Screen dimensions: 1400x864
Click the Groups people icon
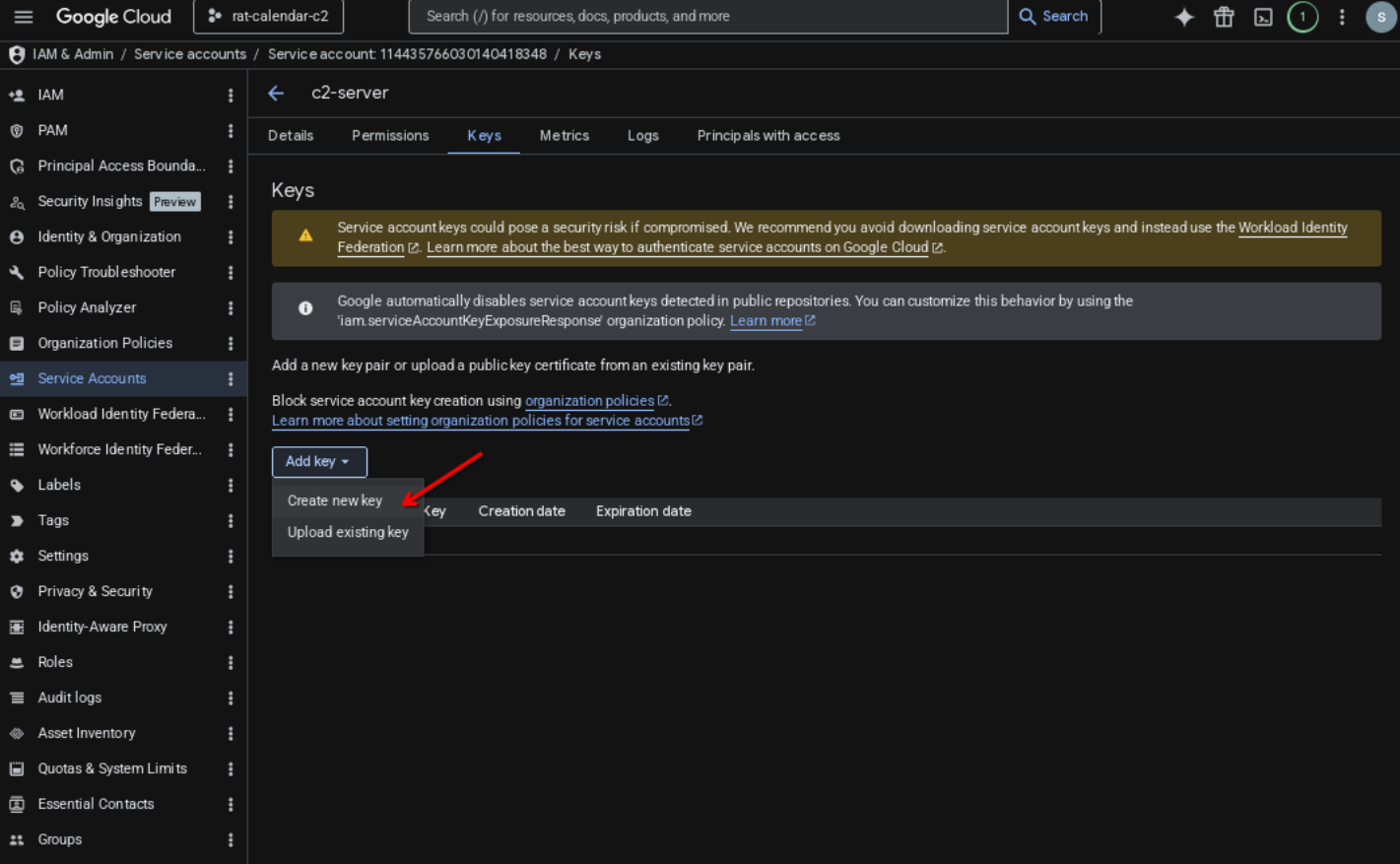(x=17, y=840)
